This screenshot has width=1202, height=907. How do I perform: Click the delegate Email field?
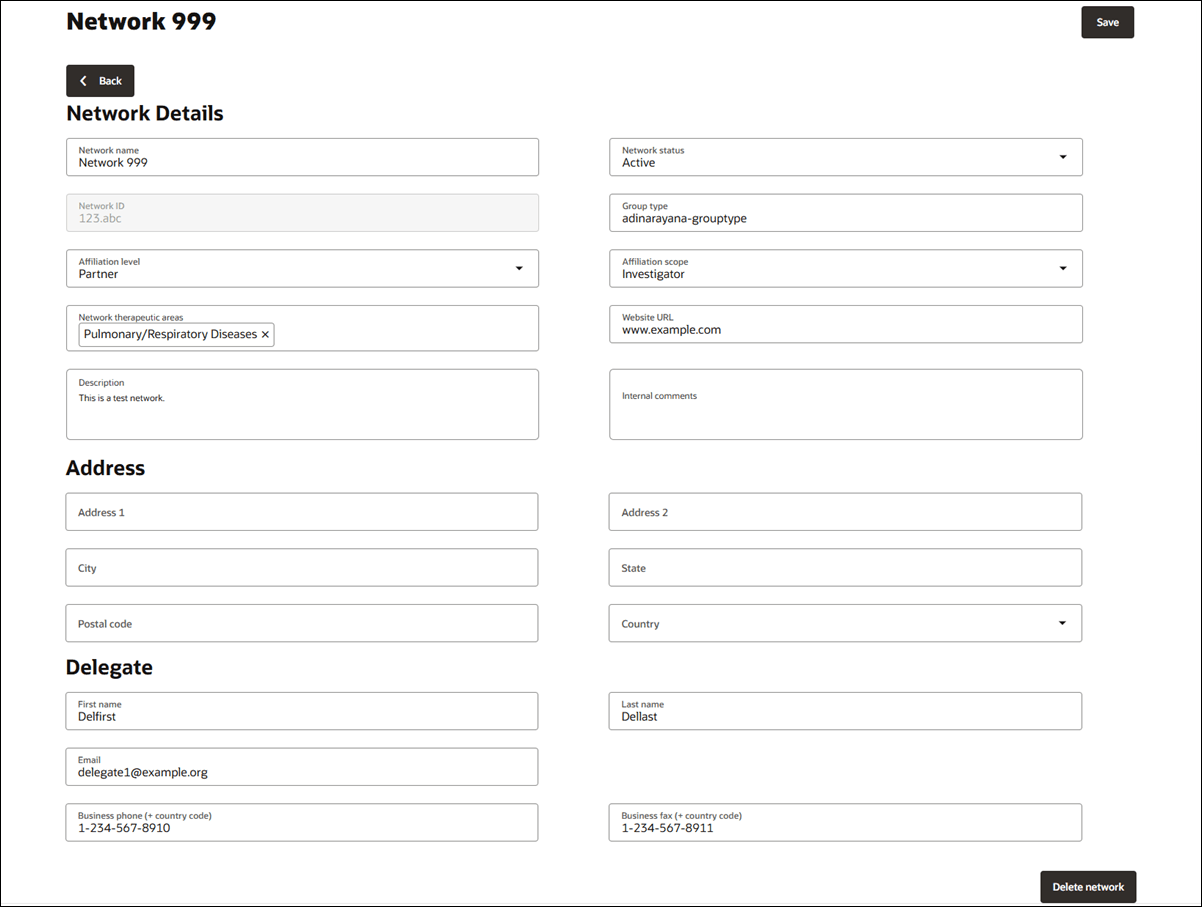(300, 766)
